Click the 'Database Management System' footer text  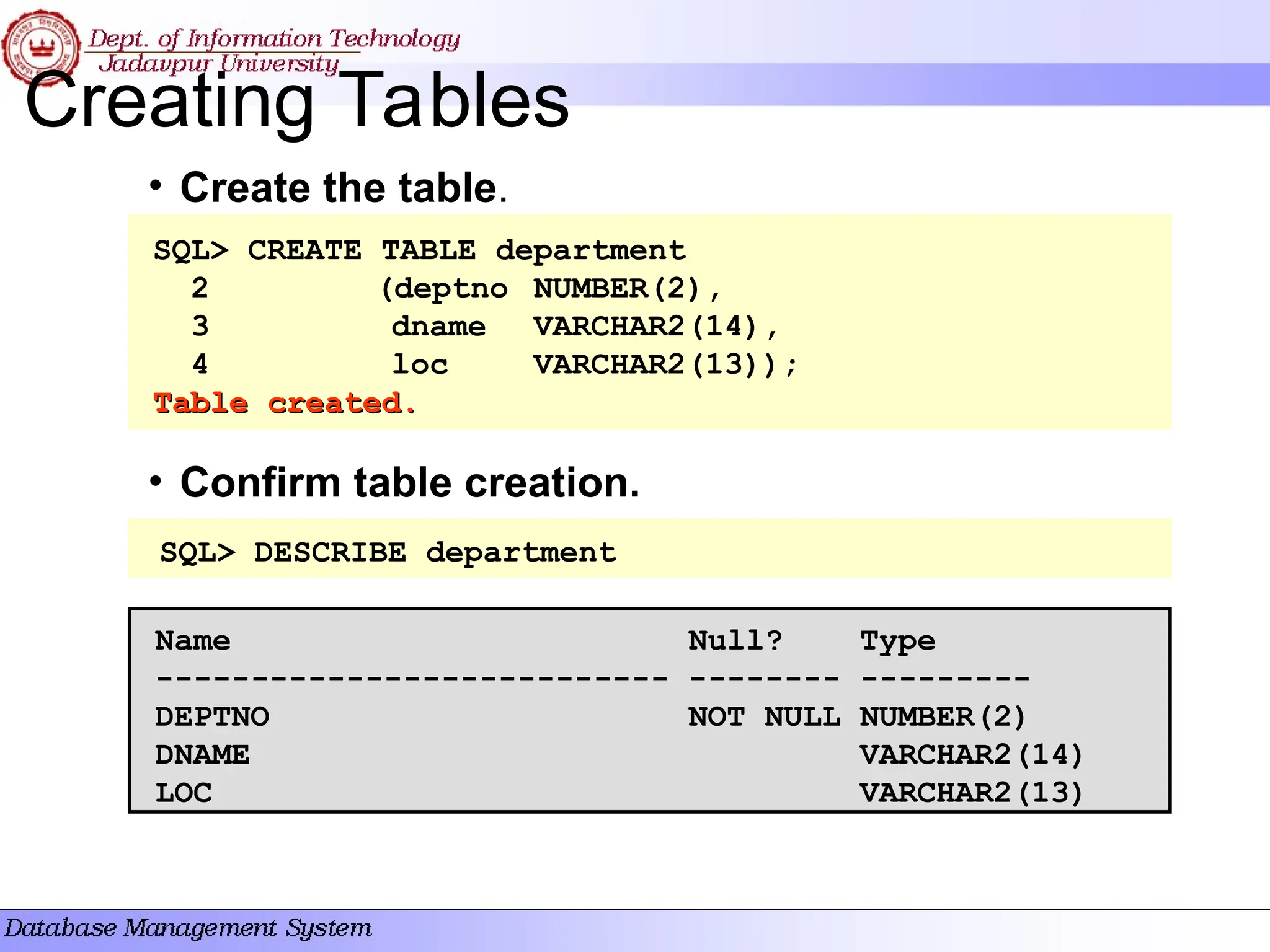point(189,928)
